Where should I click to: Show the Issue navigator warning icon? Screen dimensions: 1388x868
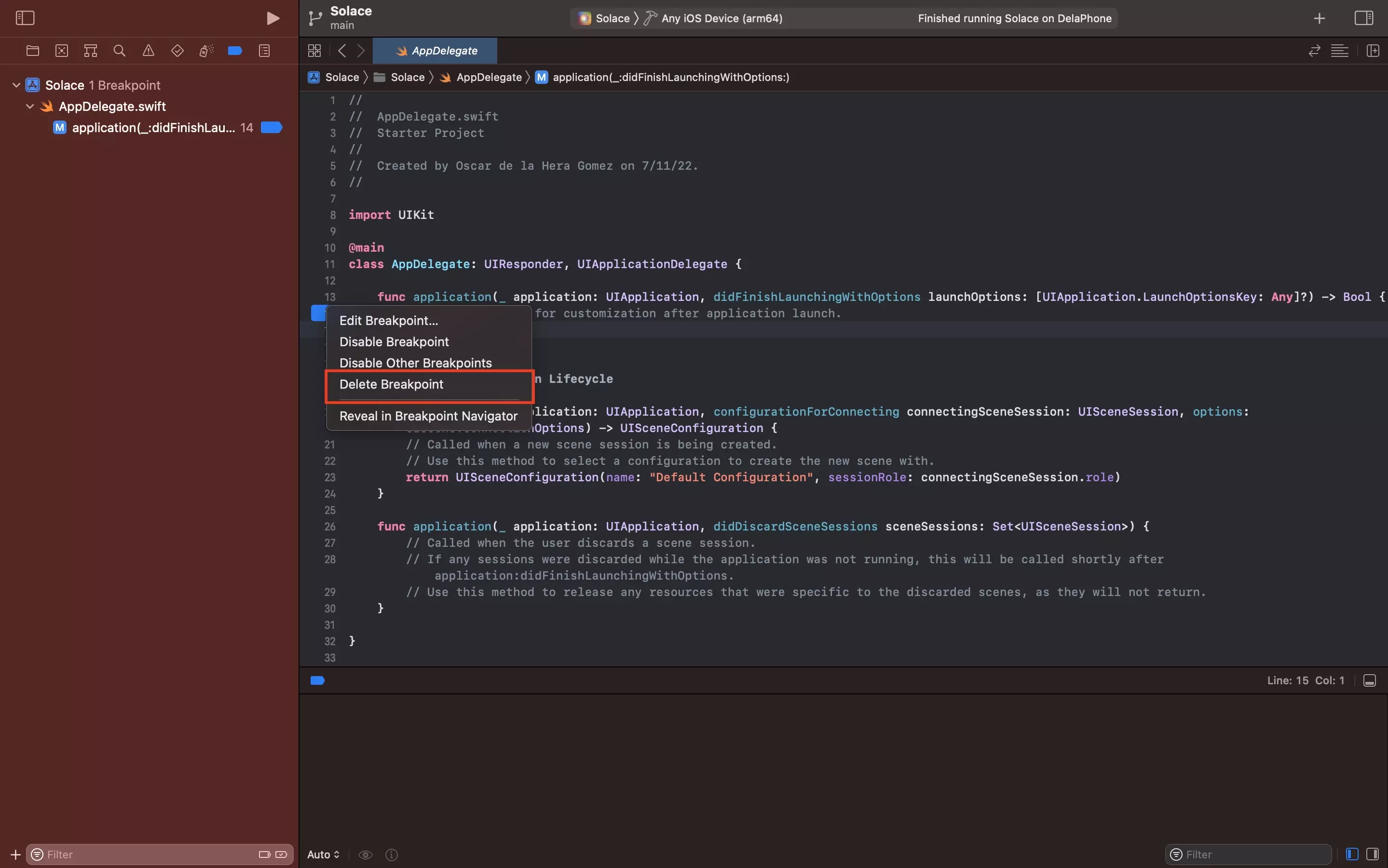[148, 51]
